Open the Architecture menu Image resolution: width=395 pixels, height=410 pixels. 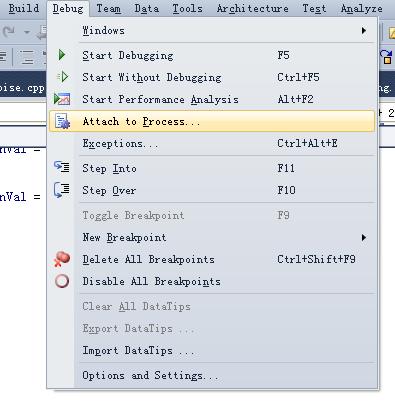tap(253, 8)
